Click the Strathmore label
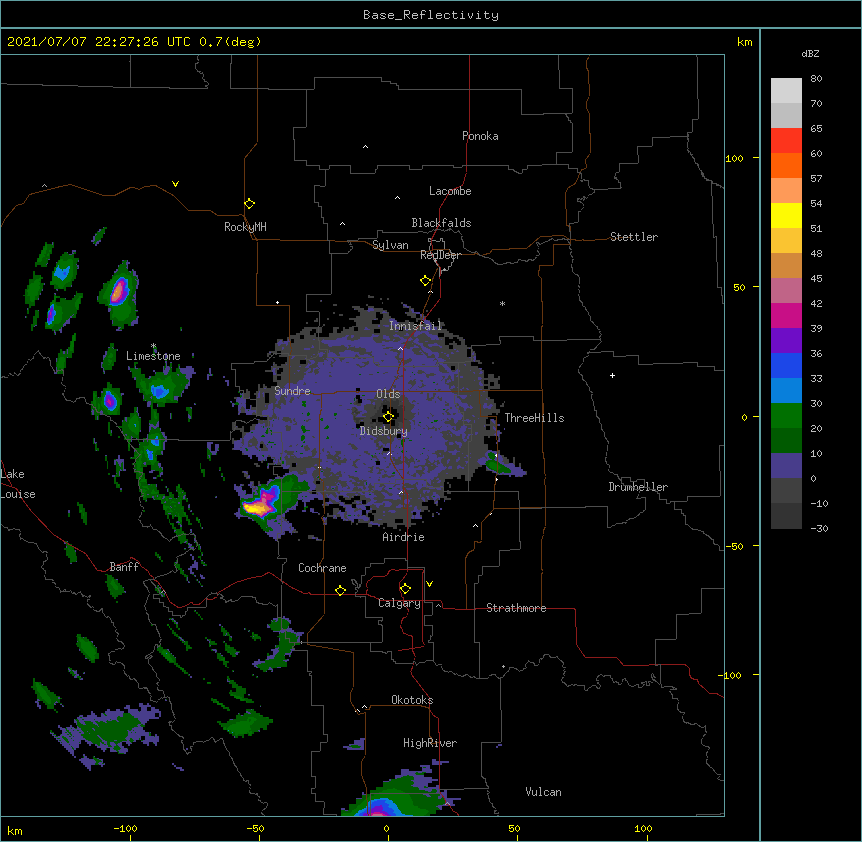The image size is (862, 842). pos(516,608)
